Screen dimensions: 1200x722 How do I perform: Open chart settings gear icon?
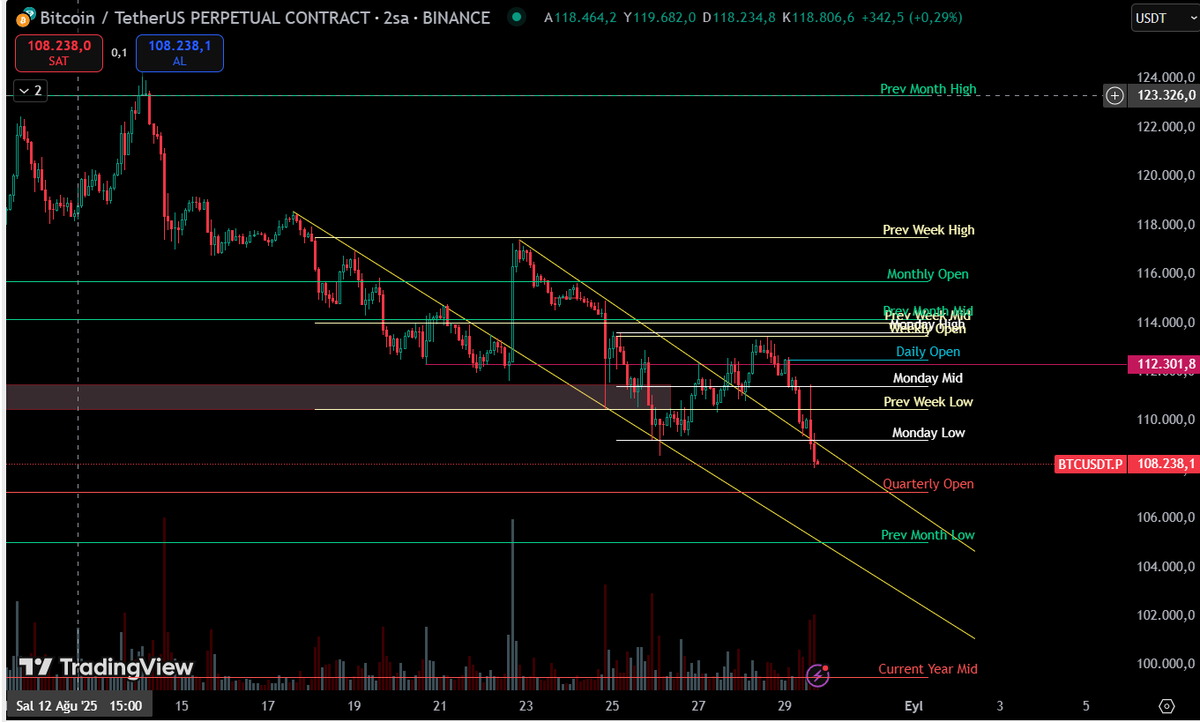coord(1166,706)
